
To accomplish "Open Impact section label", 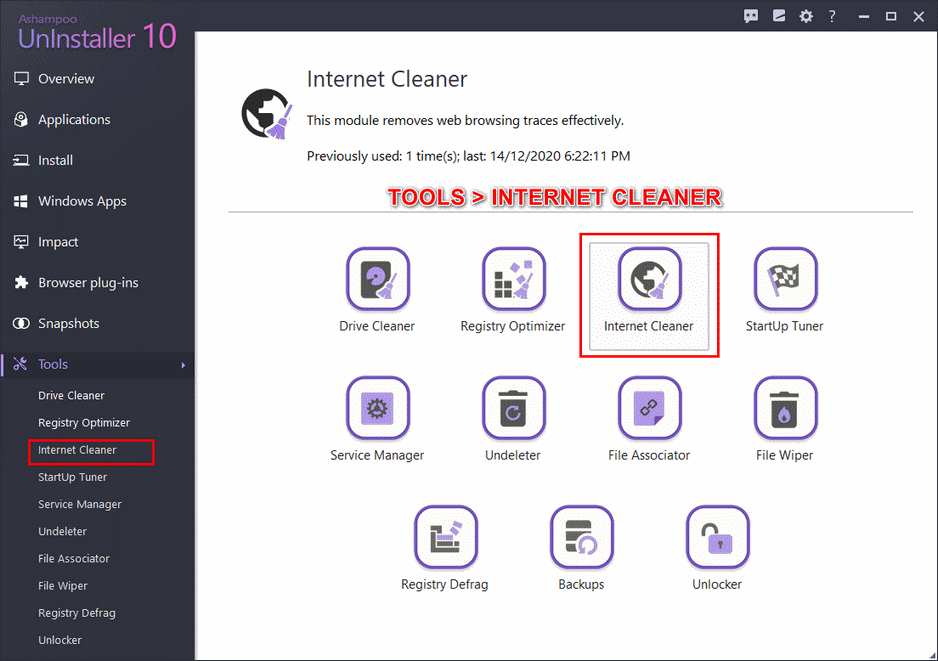I will [58, 242].
